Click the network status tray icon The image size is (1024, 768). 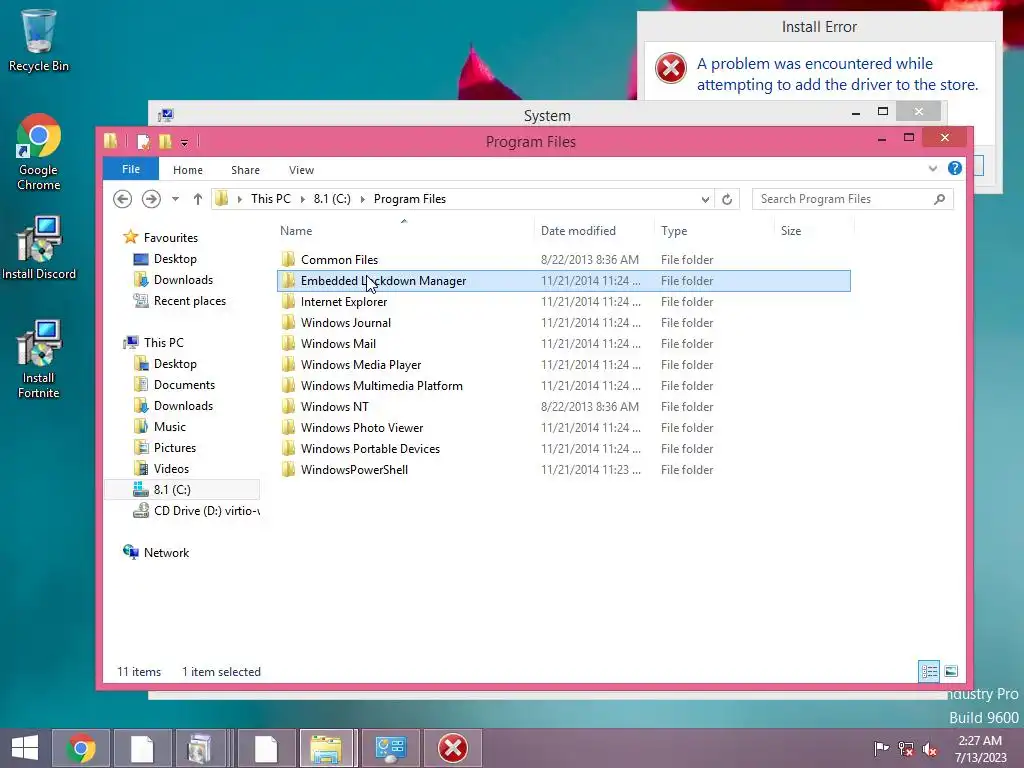pyautogui.click(x=906, y=748)
